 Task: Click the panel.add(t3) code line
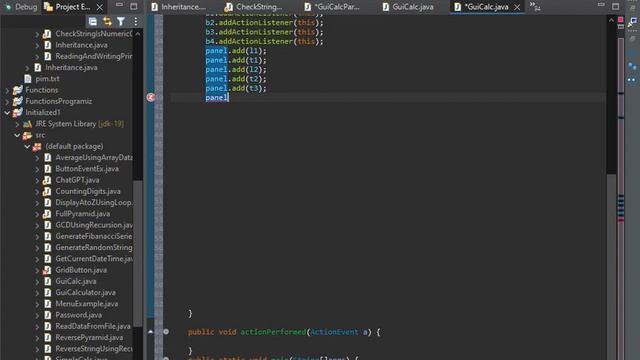tap(236, 88)
